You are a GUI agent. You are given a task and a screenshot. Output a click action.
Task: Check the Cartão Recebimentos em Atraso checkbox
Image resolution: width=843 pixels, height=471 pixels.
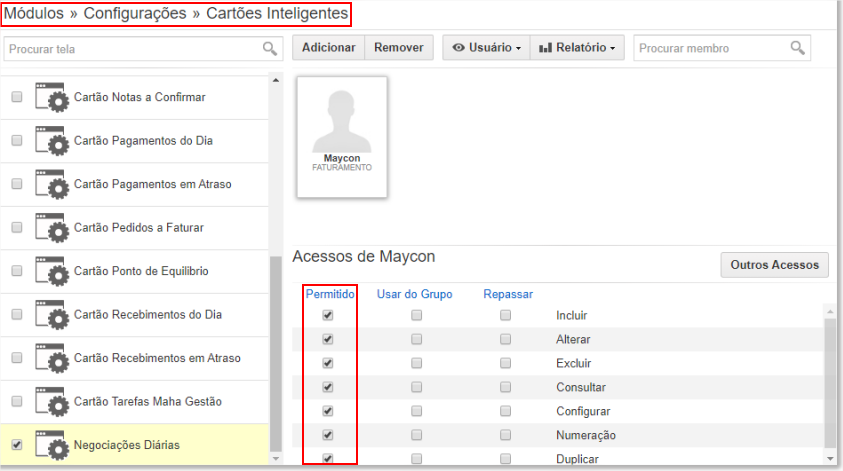[17, 358]
